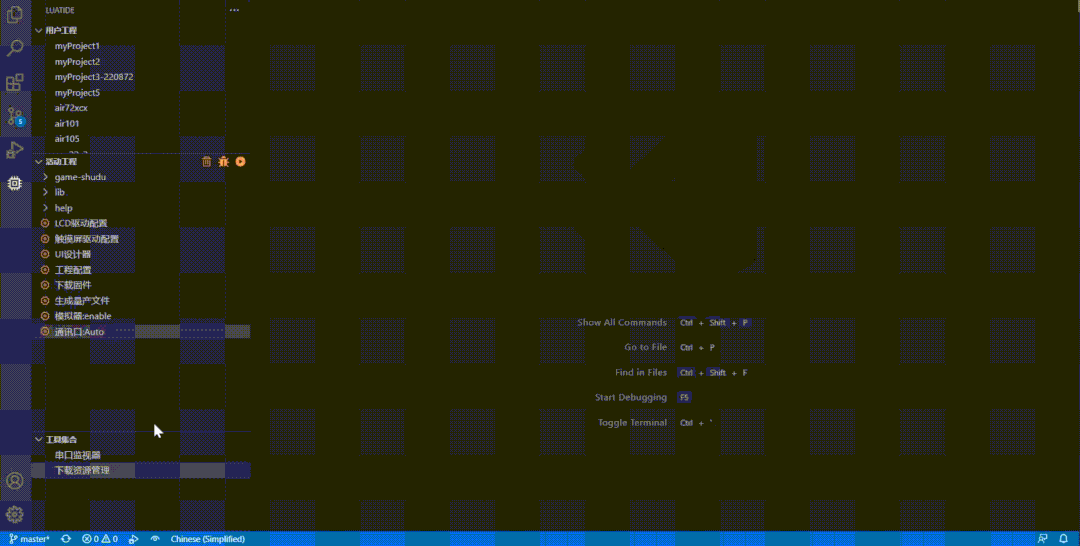1080x546 pixels.
Task: Open problems panel via errors and warnings count
Action: [100, 539]
